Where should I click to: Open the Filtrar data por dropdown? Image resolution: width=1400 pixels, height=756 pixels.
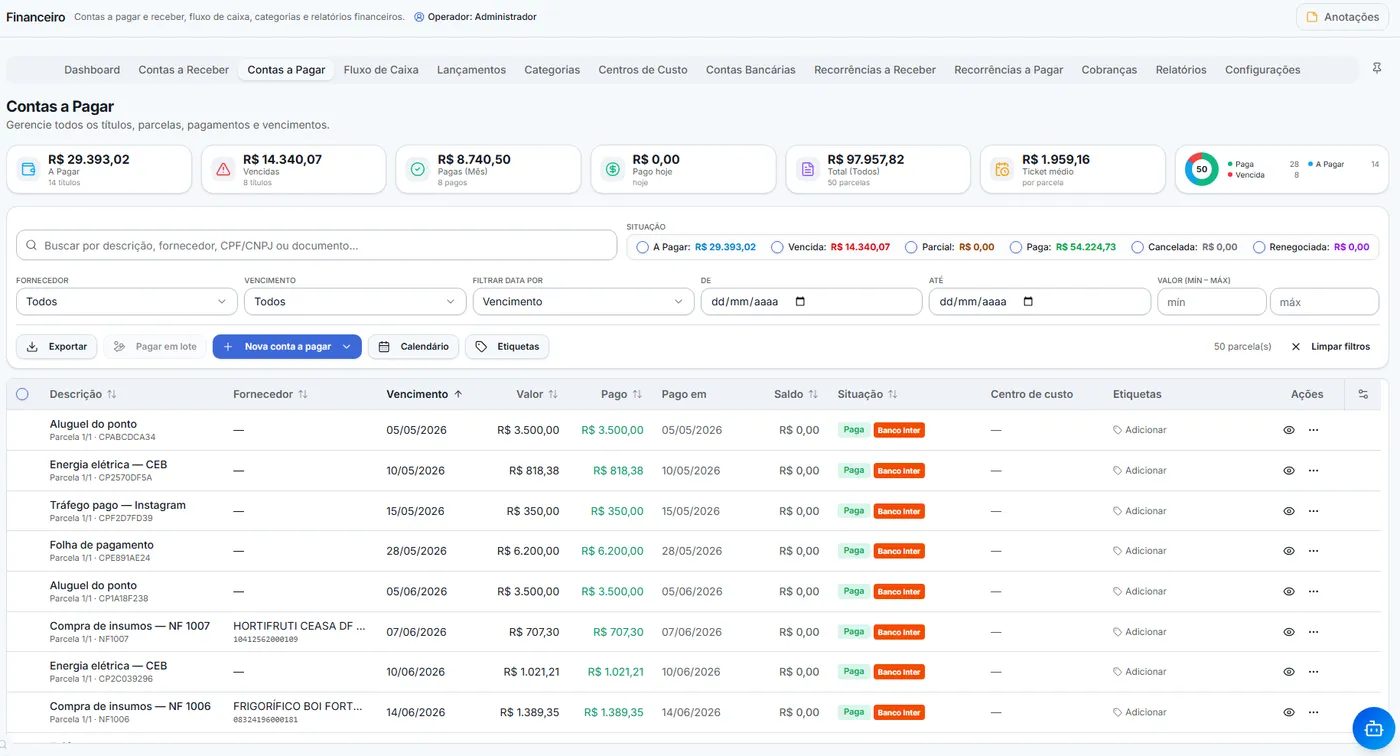pyautogui.click(x=583, y=301)
